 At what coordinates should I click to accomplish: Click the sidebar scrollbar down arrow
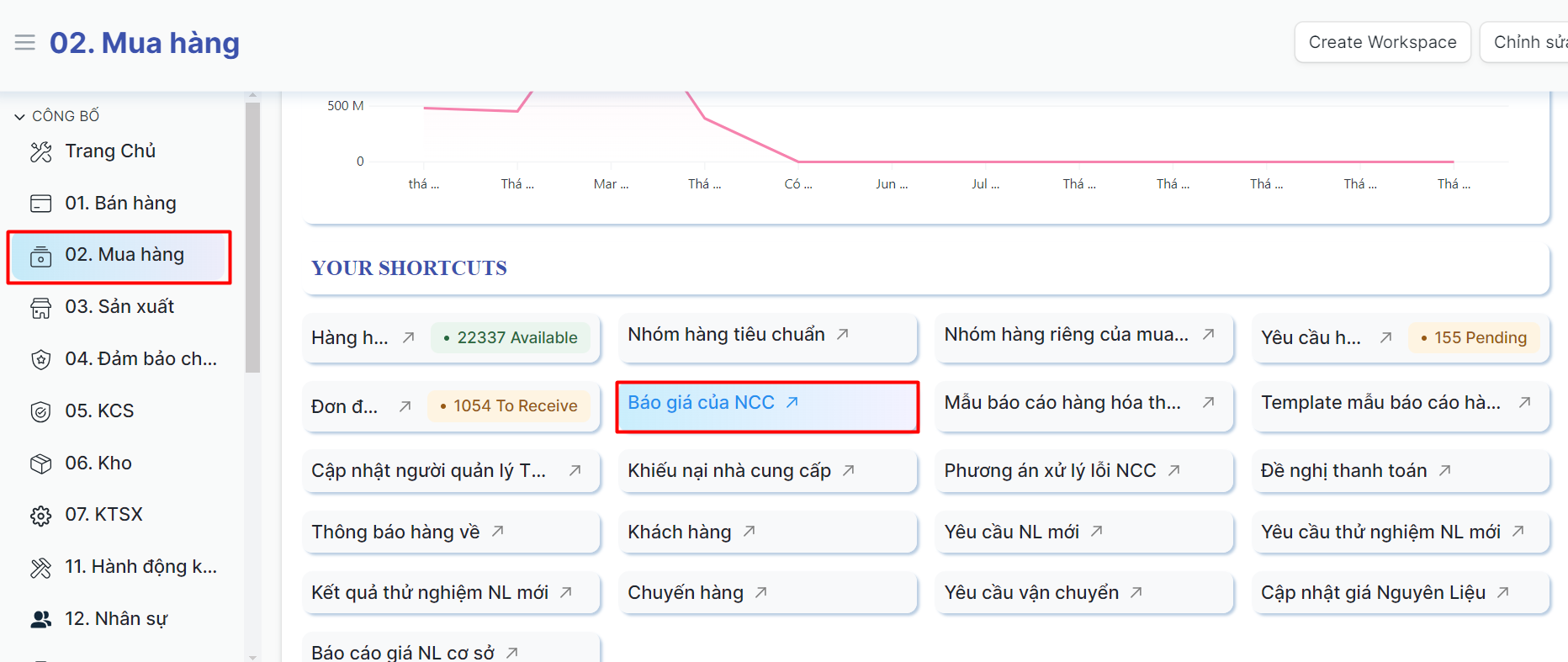tap(252, 656)
